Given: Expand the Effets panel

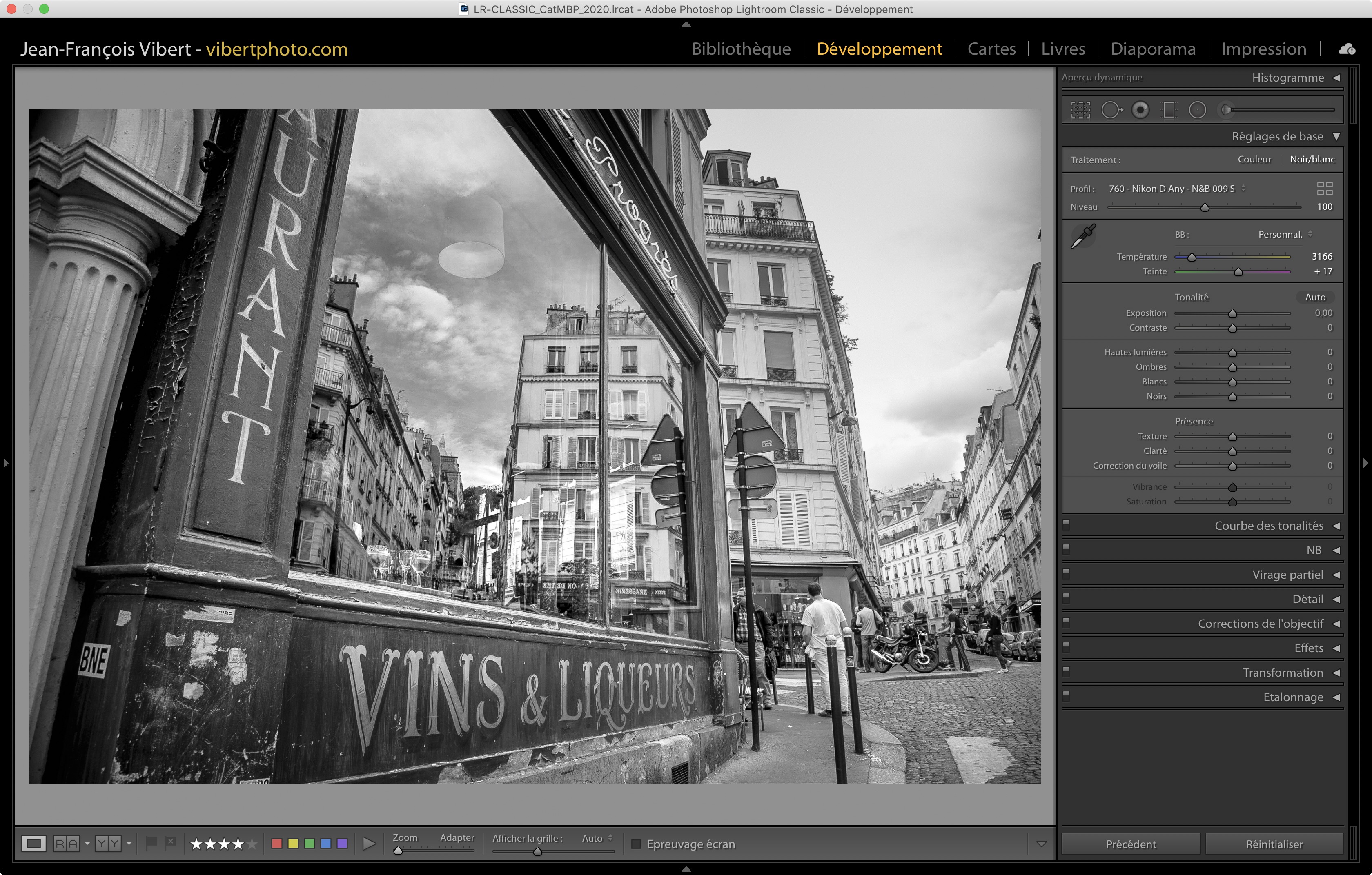Looking at the screenshot, I should point(1309,648).
